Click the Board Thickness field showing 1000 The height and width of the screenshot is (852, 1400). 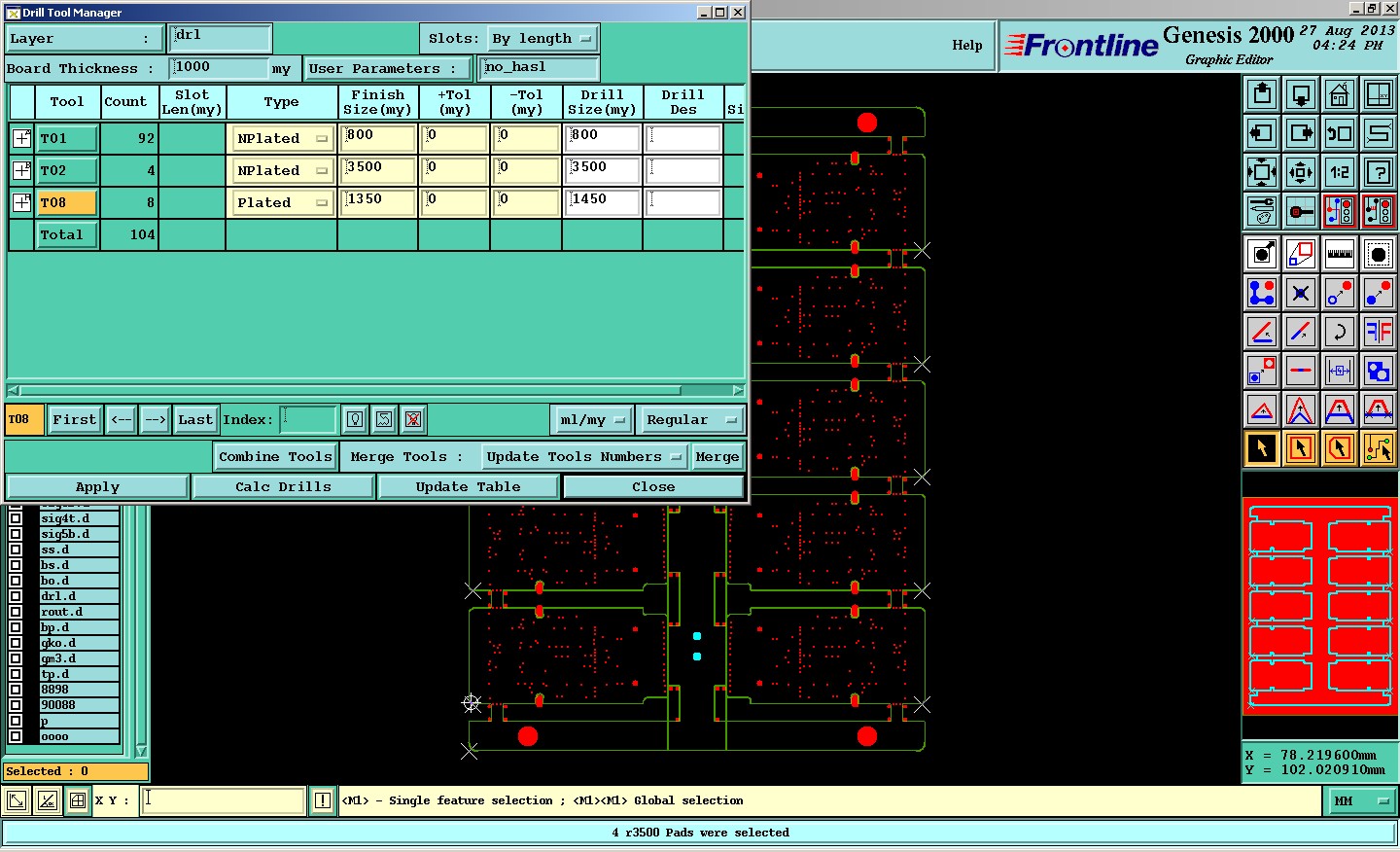coord(219,68)
